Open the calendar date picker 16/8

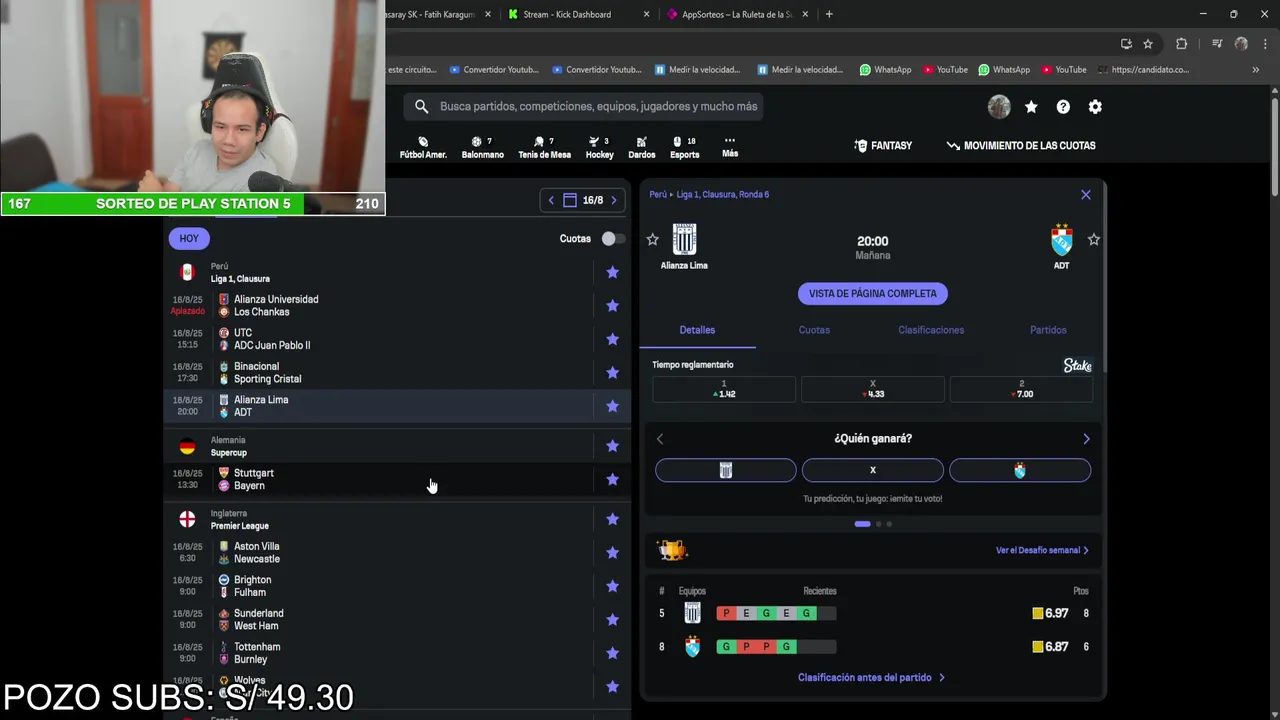(583, 201)
